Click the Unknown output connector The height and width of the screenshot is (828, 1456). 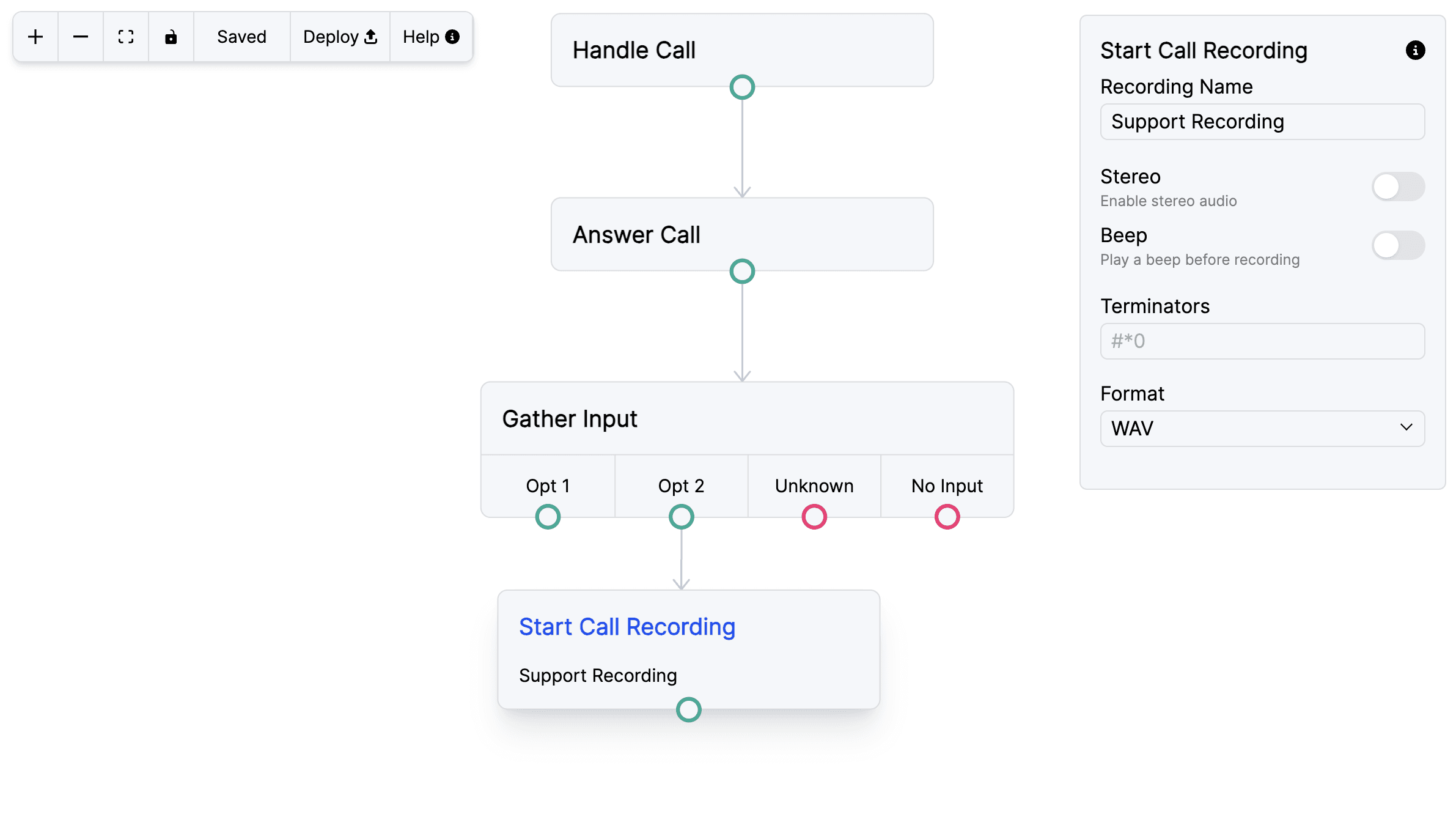click(814, 517)
